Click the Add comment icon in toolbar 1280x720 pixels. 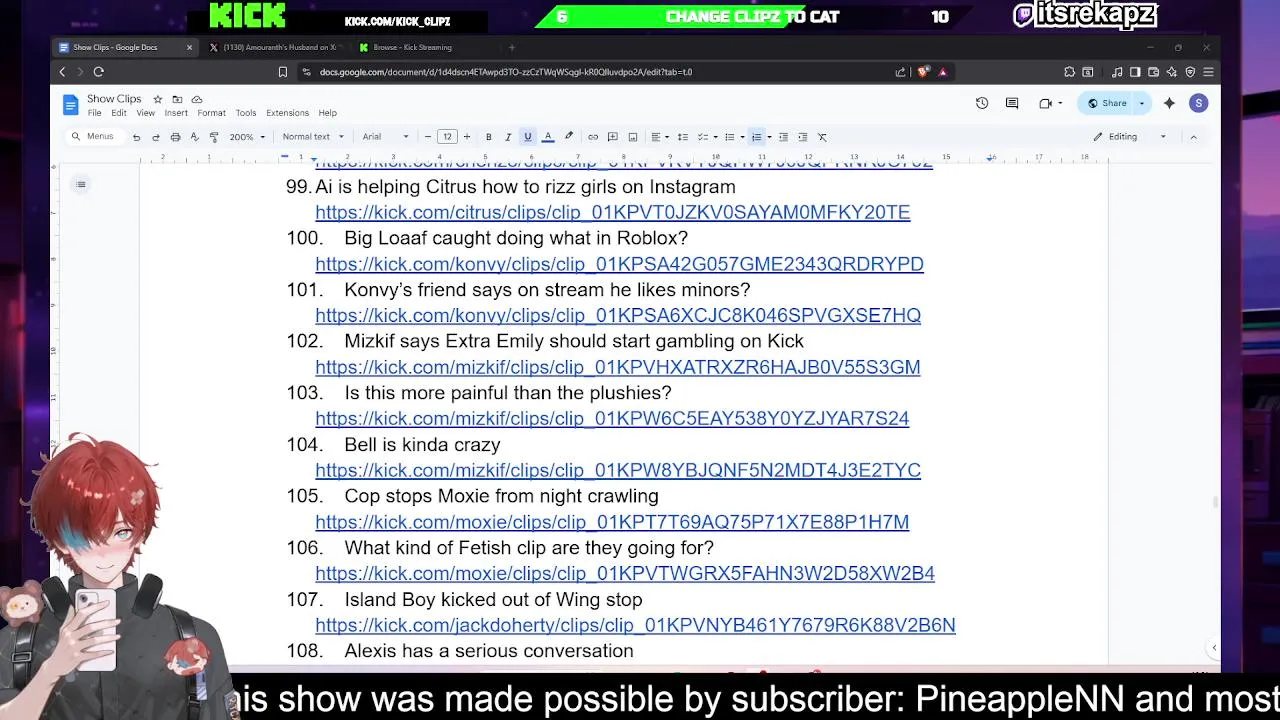613,137
